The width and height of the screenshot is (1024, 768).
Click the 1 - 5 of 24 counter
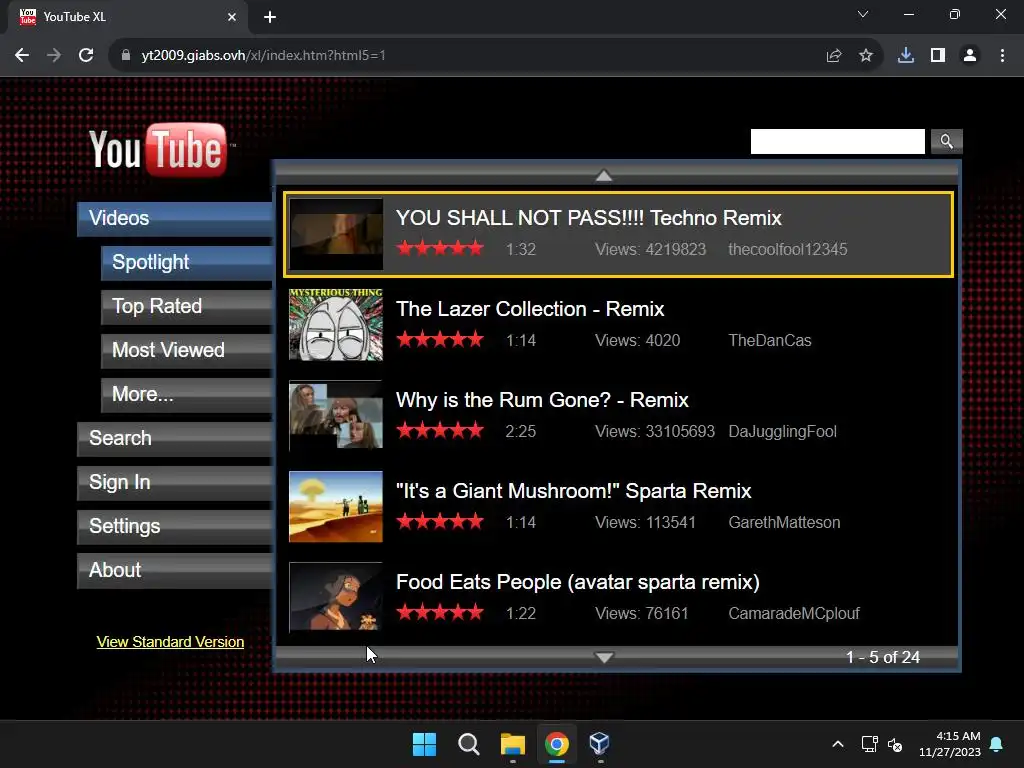pyautogui.click(x=882, y=657)
